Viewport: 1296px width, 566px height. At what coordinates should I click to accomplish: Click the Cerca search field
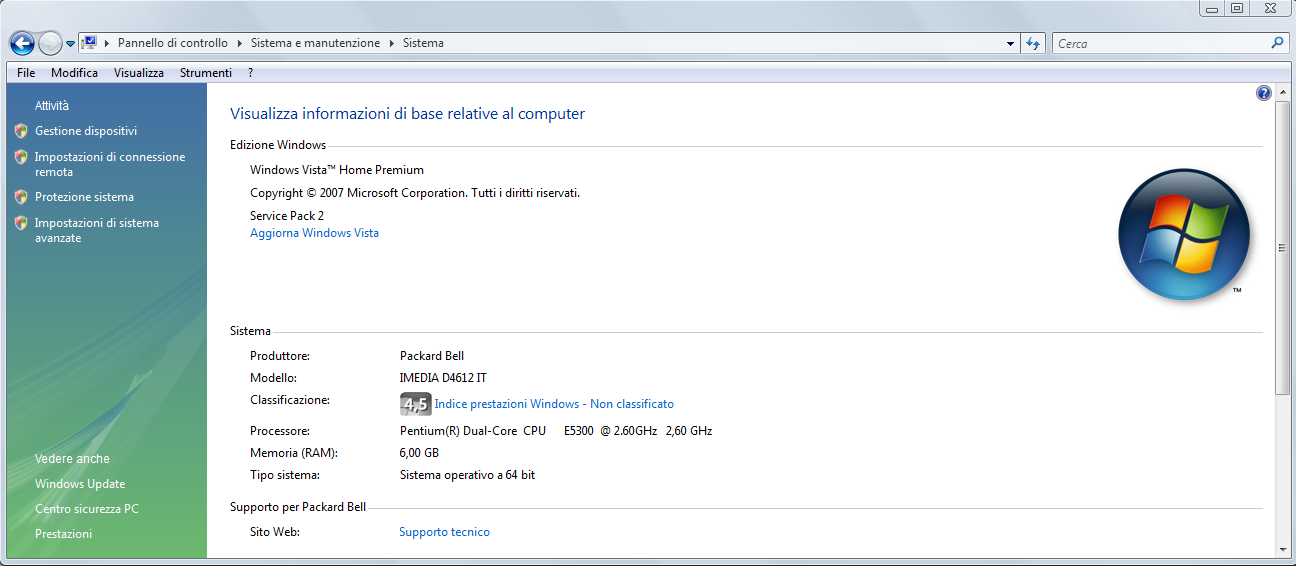(1160, 43)
